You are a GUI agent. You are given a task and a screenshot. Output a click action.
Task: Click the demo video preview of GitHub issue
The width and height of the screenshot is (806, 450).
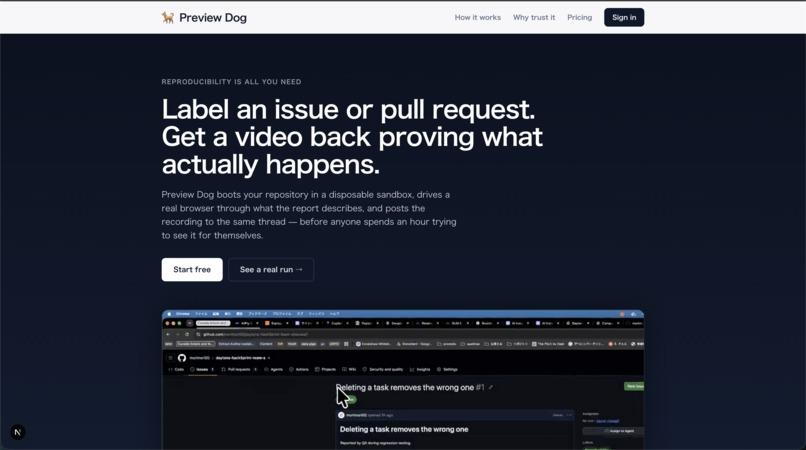click(402, 380)
